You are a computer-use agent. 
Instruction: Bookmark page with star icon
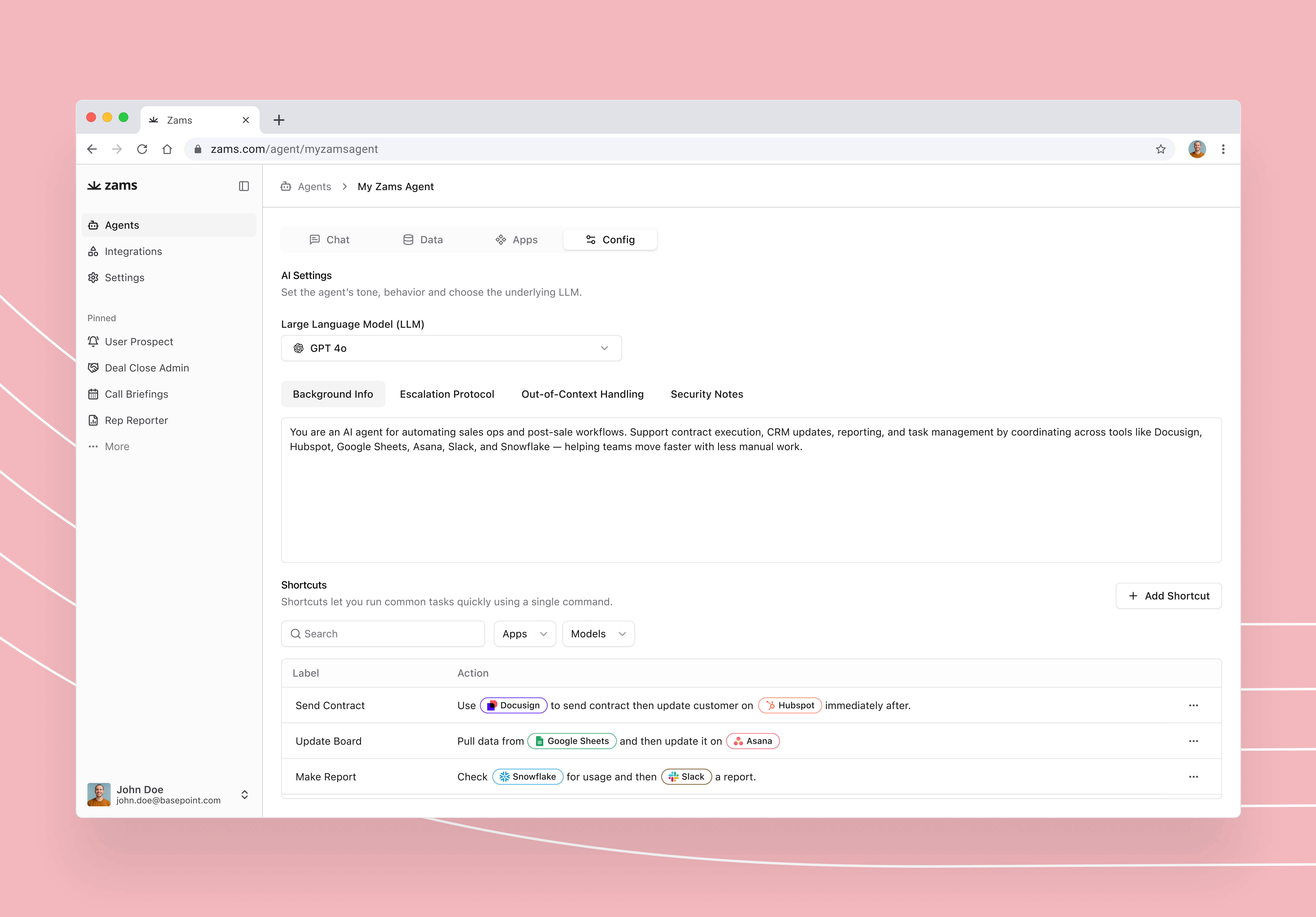(x=1161, y=149)
